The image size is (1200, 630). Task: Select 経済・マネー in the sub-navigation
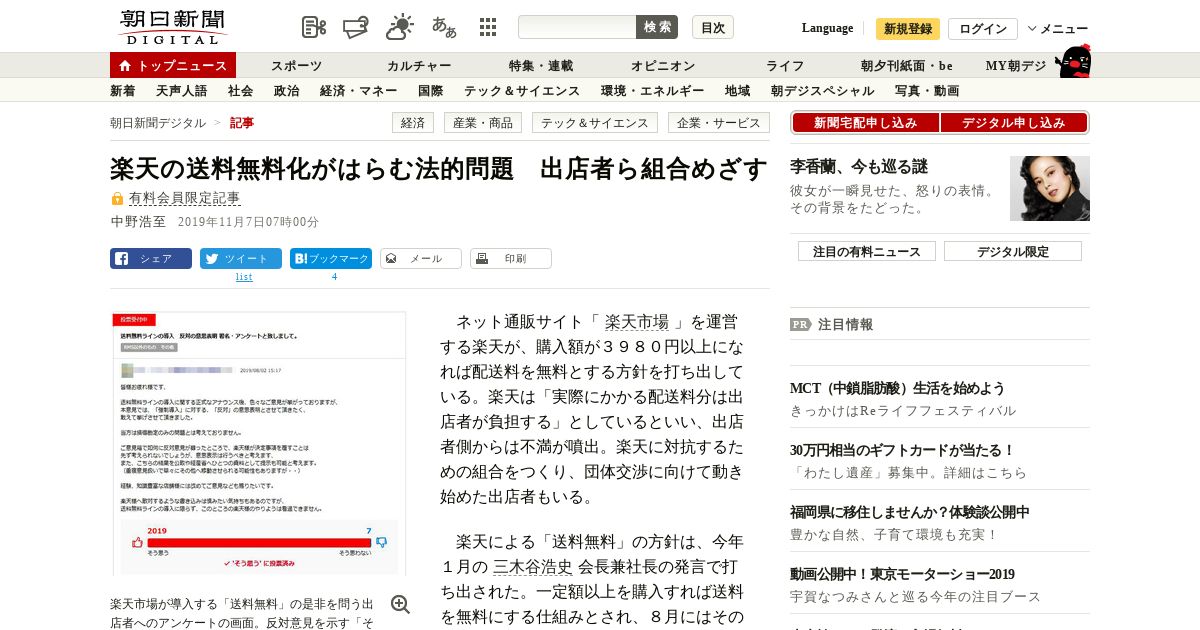pyautogui.click(x=359, y=91)
